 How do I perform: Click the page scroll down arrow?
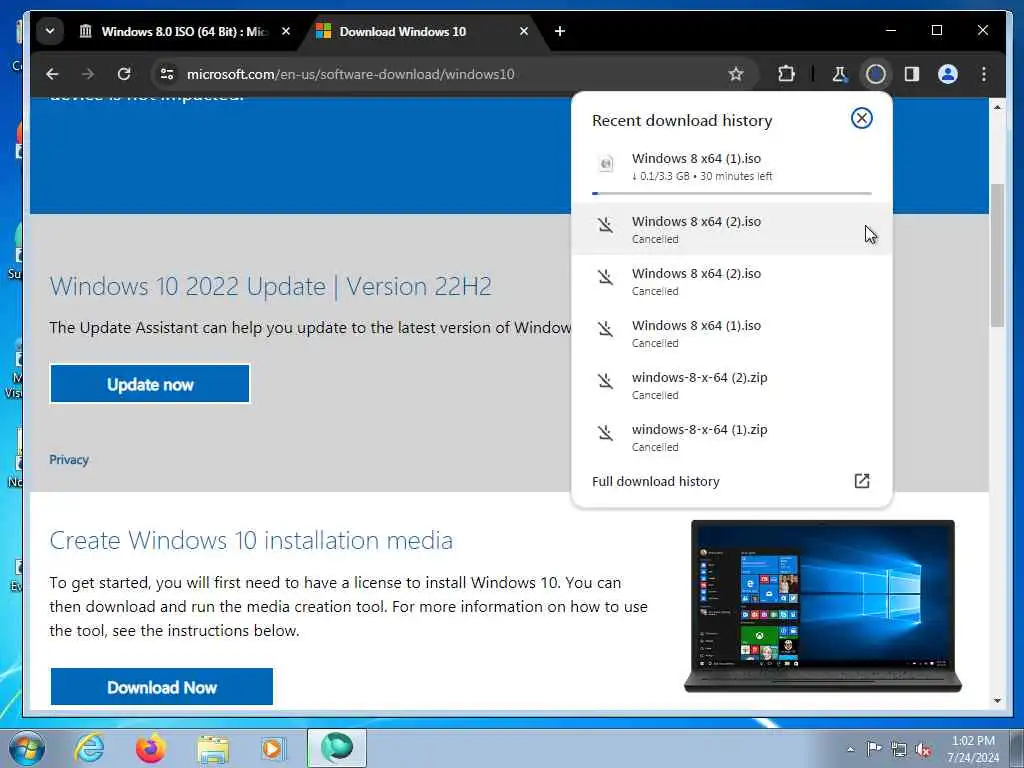(997, 701)
